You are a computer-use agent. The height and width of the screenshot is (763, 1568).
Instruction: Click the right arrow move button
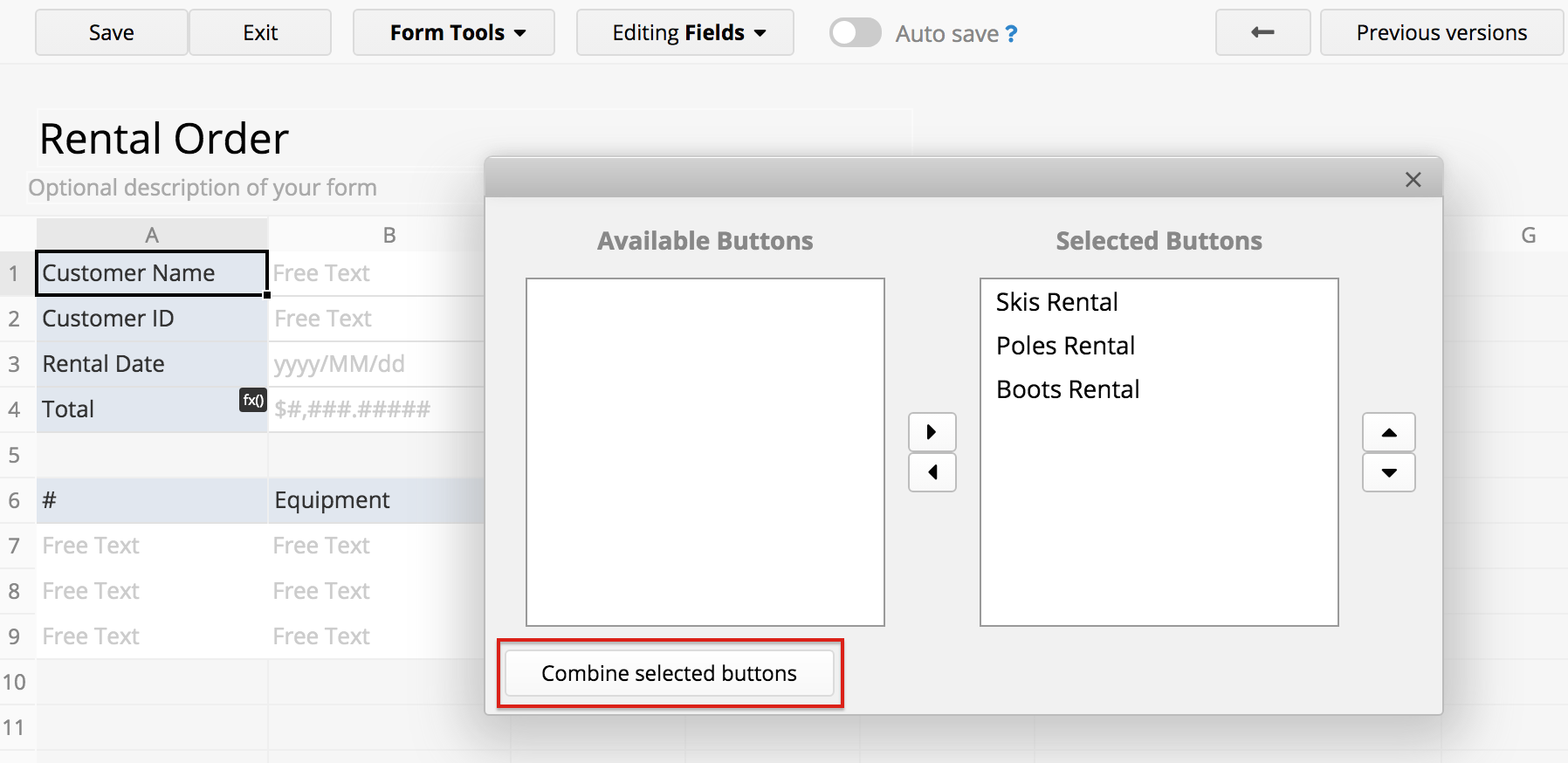932,432
